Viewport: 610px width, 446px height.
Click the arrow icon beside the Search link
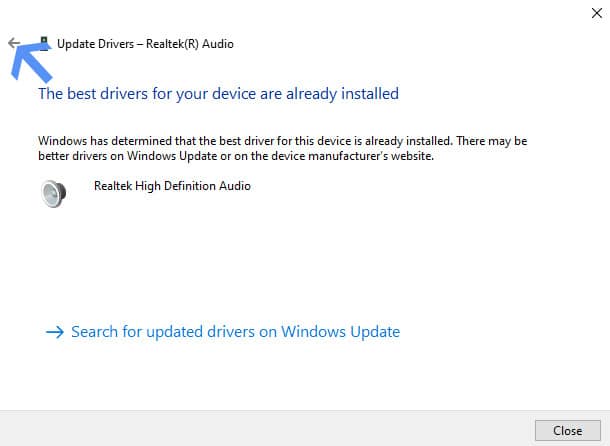(55, 332)
